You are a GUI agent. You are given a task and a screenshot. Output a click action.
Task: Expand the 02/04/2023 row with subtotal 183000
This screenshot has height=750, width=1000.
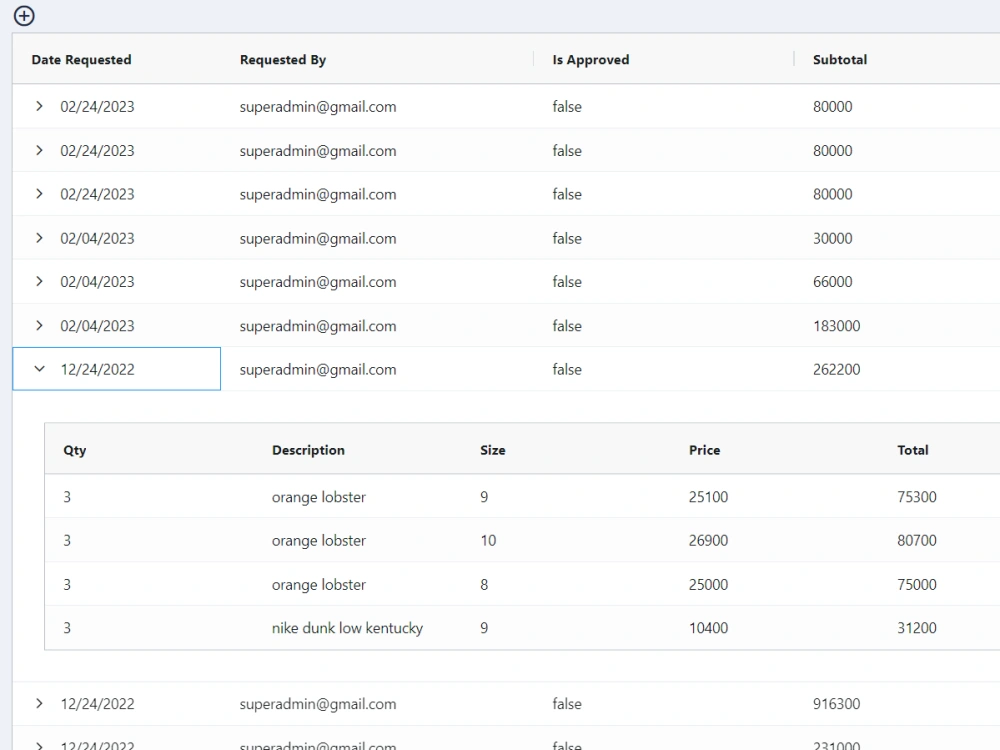[40, 325]
